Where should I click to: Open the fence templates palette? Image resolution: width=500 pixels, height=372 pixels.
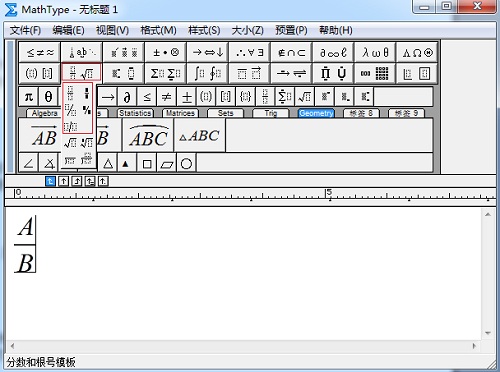point(40,73)
